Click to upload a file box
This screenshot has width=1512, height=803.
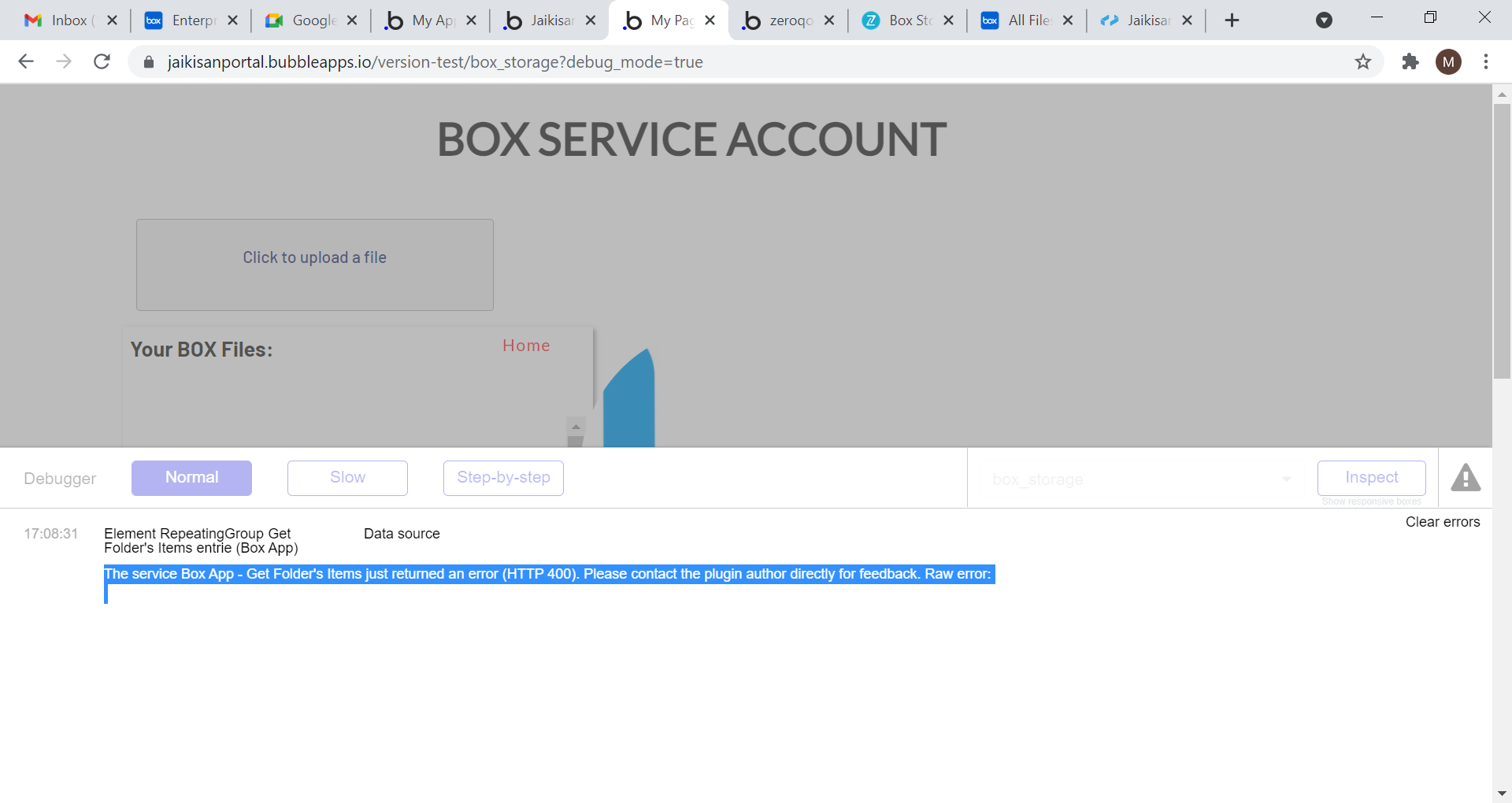(315, 265)
